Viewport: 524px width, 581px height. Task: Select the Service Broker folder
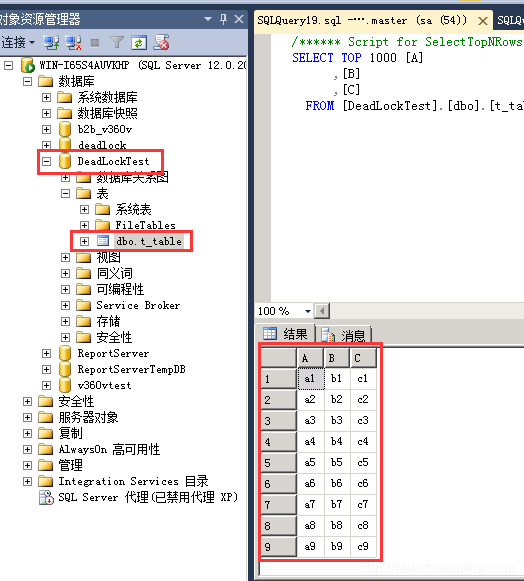tap(138, 305)
